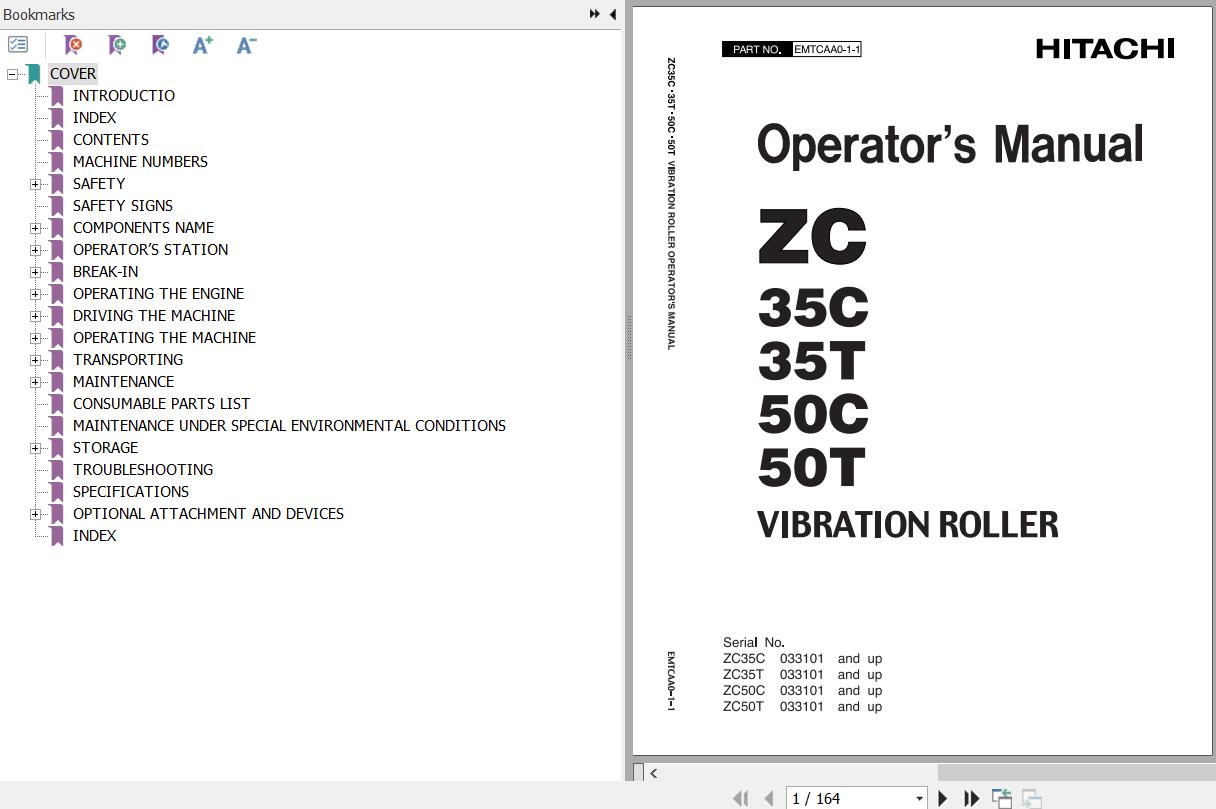The height and width of the screenshot is (809, 1216).
Task: Open the TROUBLESHOOTING bookmark
Action: coord(143,470)
